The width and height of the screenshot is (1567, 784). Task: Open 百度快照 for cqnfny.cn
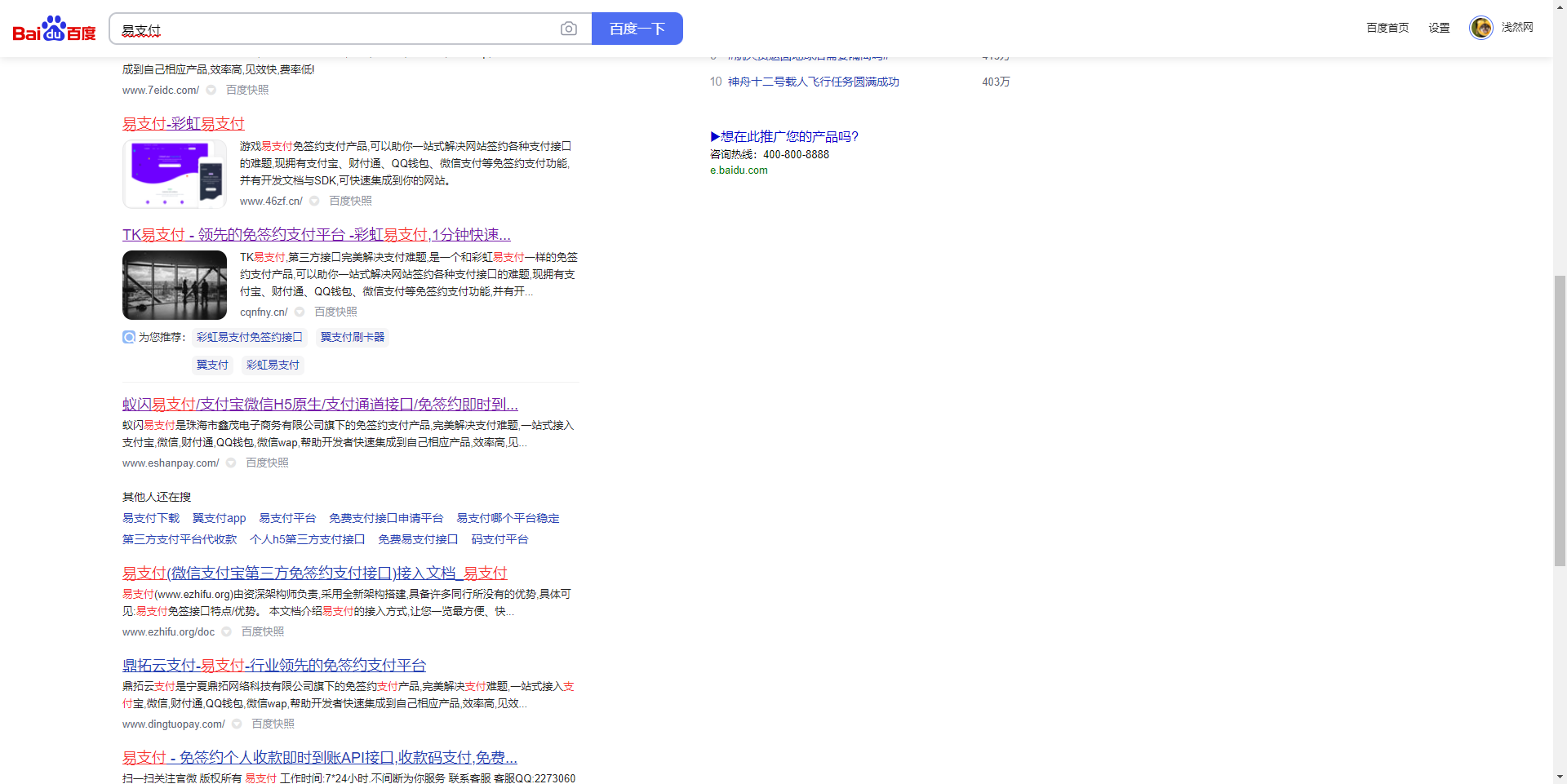click(335, 312)
